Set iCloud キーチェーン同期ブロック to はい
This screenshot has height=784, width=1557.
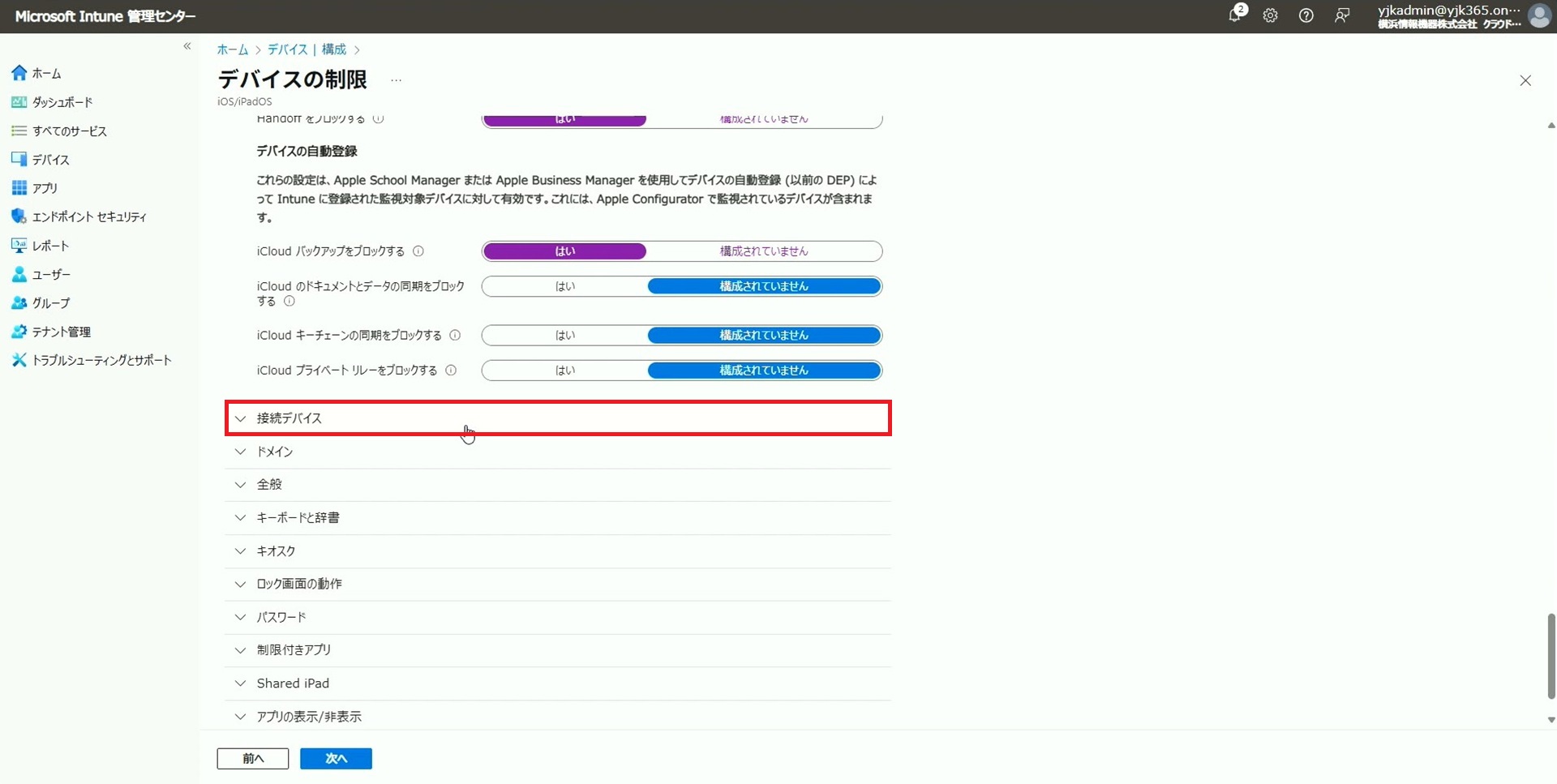pos(564,335)
